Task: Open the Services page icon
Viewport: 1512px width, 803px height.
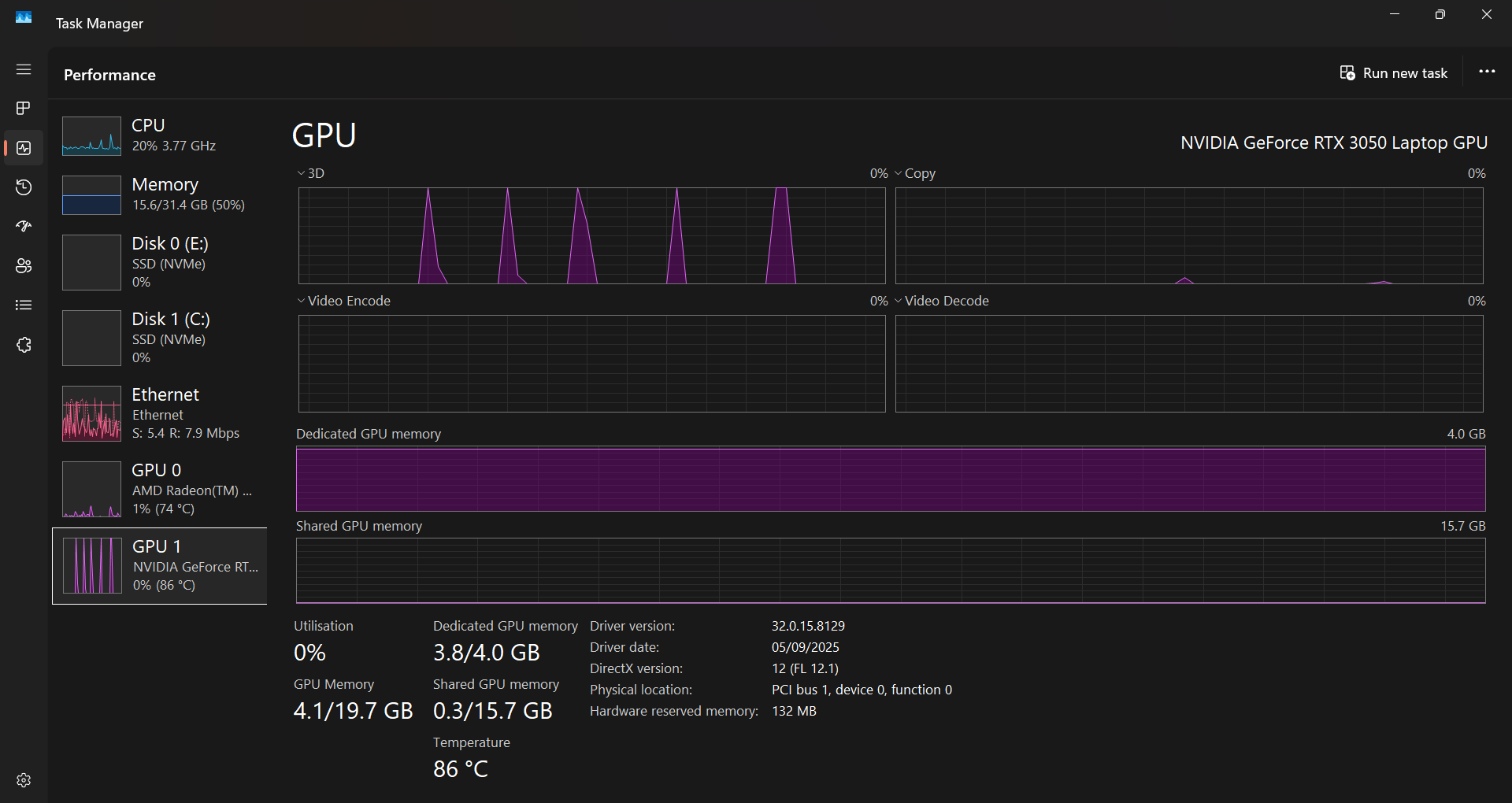Action: [x=24, y=345]
